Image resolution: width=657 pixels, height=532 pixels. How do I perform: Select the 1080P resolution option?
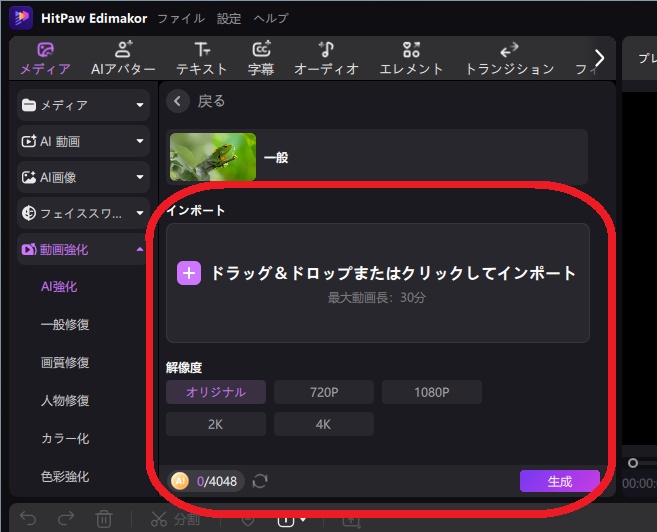click(x=432, y=392)
